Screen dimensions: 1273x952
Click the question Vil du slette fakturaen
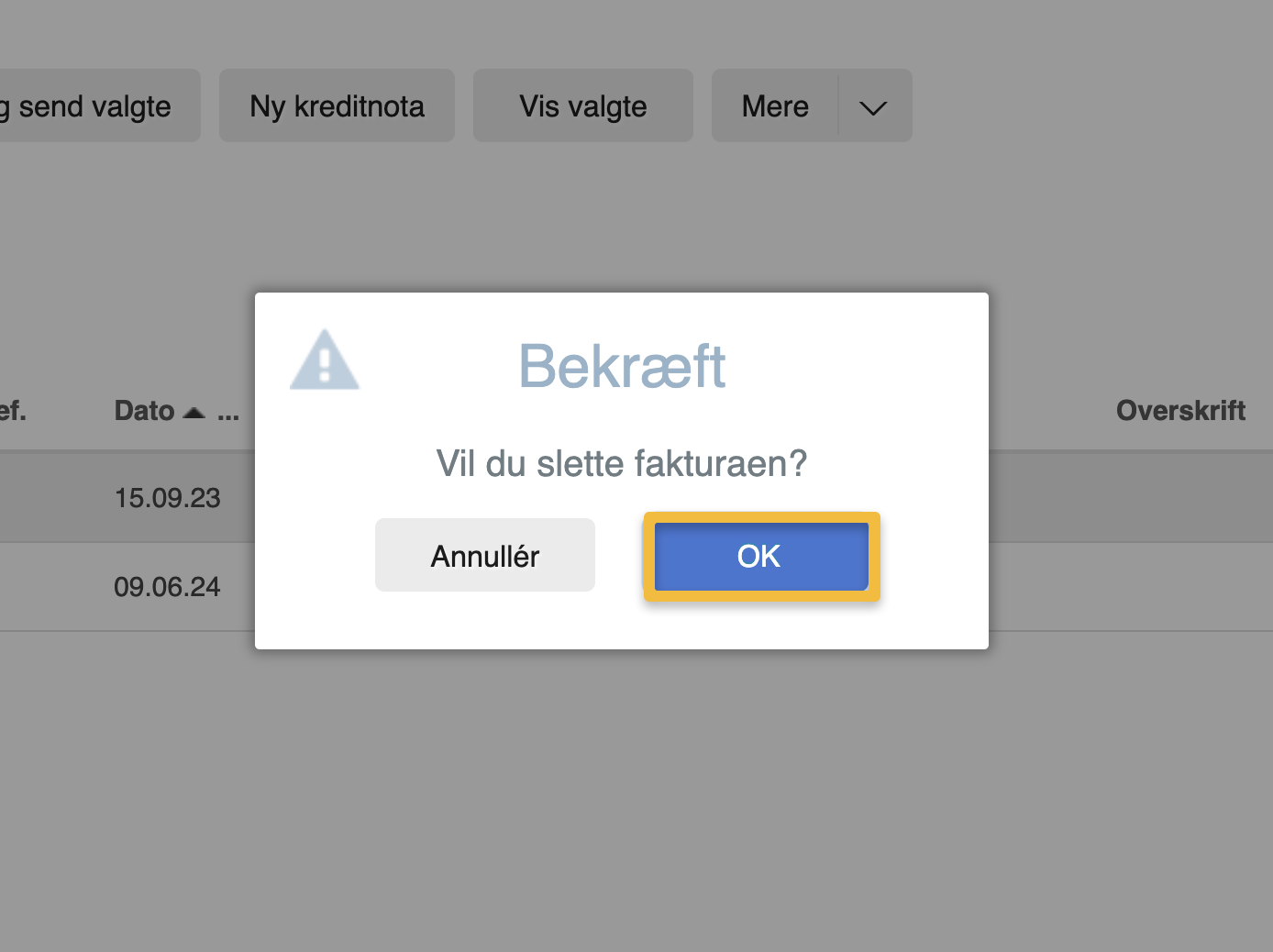[622, 463]
